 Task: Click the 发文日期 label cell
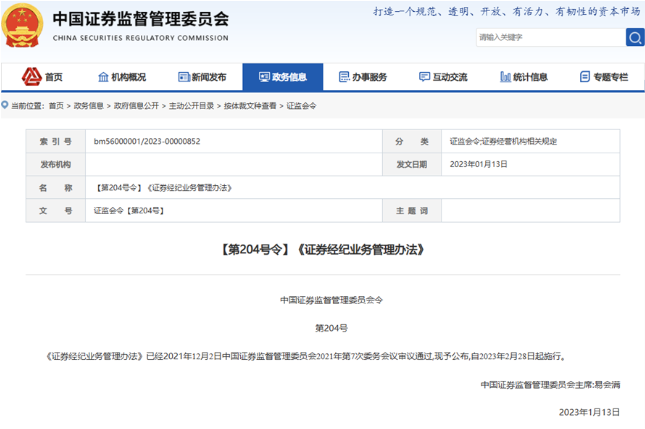[412, 164]
